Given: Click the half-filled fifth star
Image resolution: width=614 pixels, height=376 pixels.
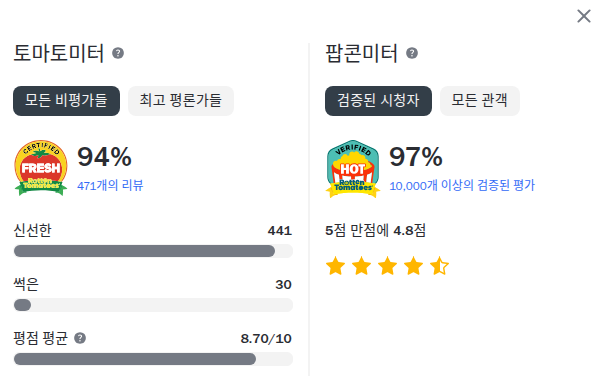Looking at the screenshot, I should tap(439, 266).
